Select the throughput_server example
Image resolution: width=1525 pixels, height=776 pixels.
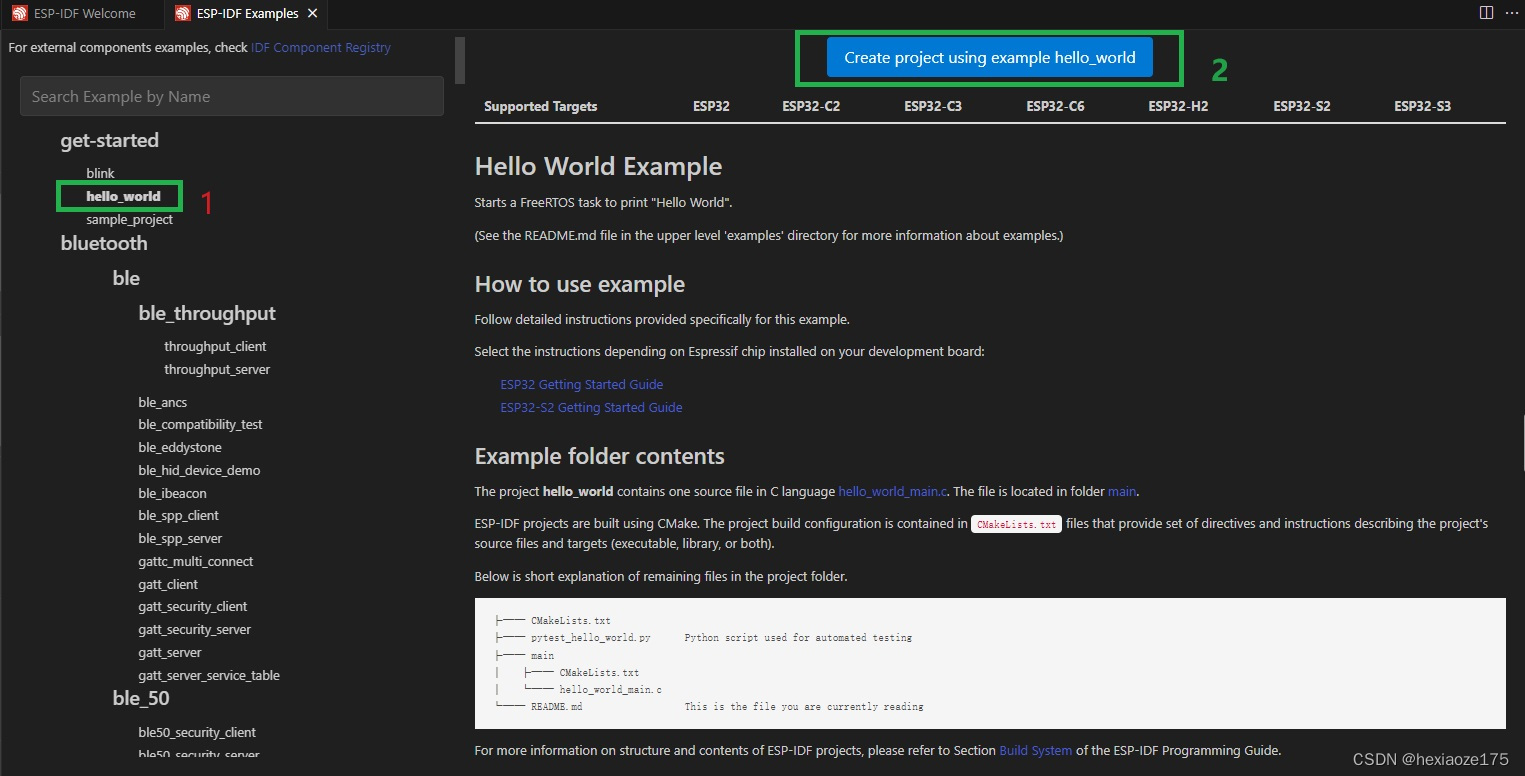217,369
